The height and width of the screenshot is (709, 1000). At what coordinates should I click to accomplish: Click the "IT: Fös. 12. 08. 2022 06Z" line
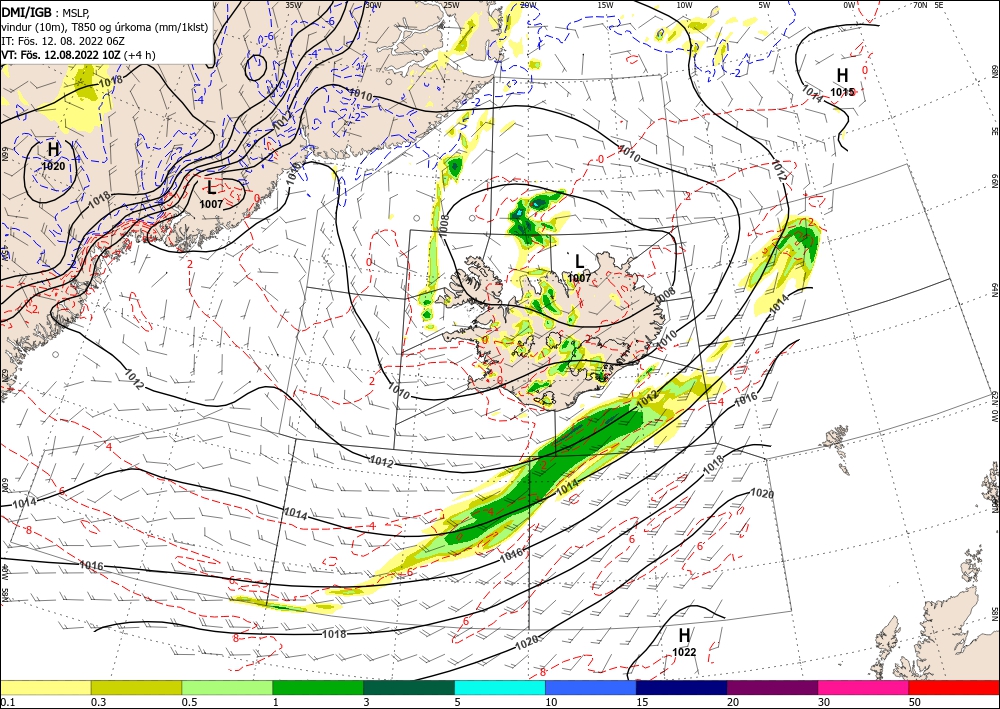click(x=63, y=41)
